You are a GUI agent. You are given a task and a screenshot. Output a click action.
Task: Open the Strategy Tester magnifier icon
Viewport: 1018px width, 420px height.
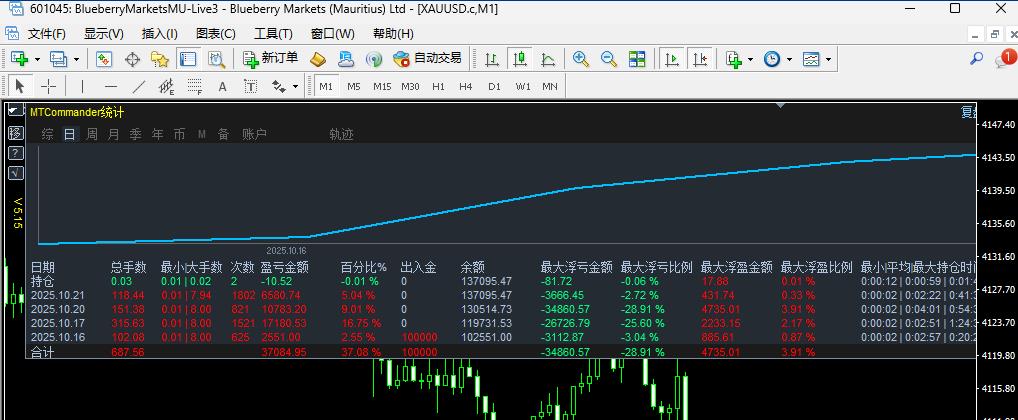pos(216,59)
